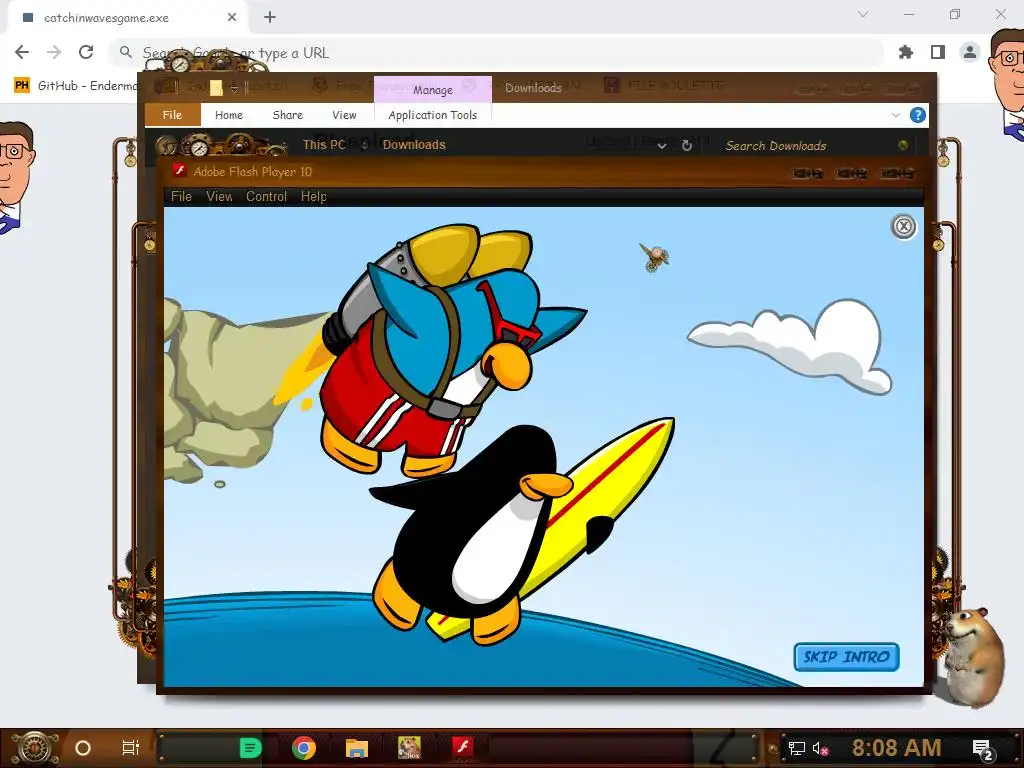Click the search icon in the Search Downloads box
Image resolution: width=1024 pixels, height=768 pixels.
[x=903, y=145]
